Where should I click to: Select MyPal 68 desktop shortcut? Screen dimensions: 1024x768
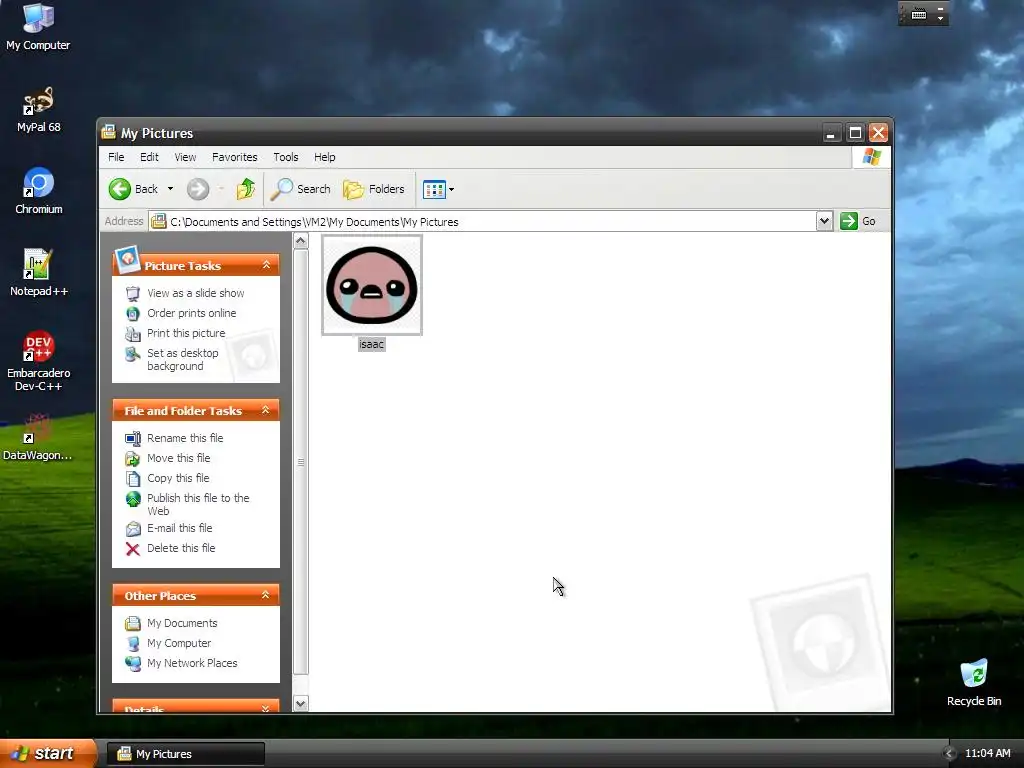coord(38,110)
